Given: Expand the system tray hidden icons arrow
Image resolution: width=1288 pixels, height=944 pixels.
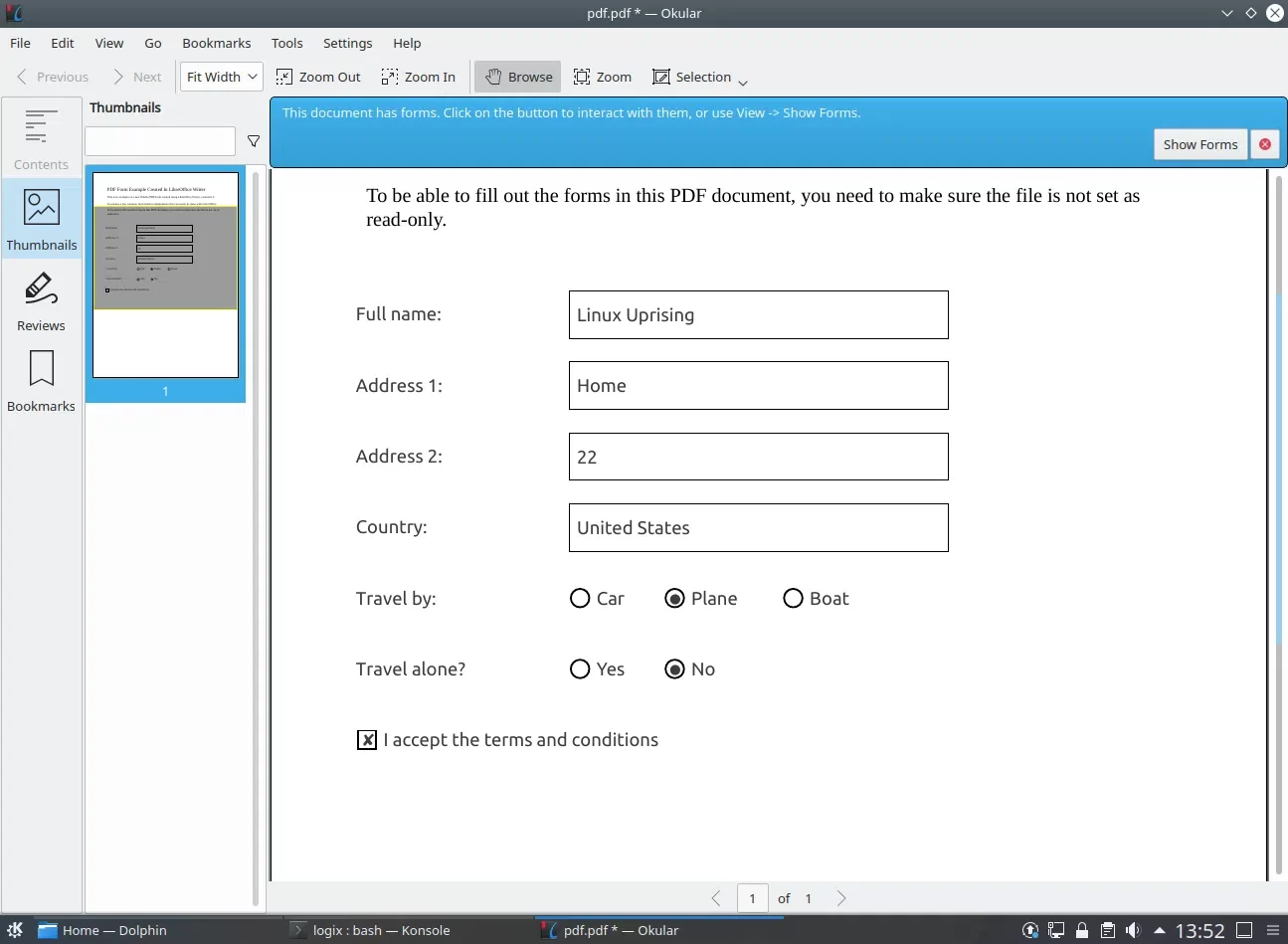Looking at the screenshot, I should [x=1159, y=930].
